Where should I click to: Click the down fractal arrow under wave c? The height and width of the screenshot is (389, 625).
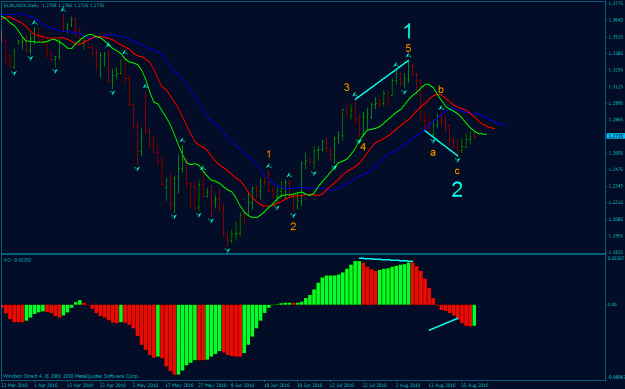(458, 160)
